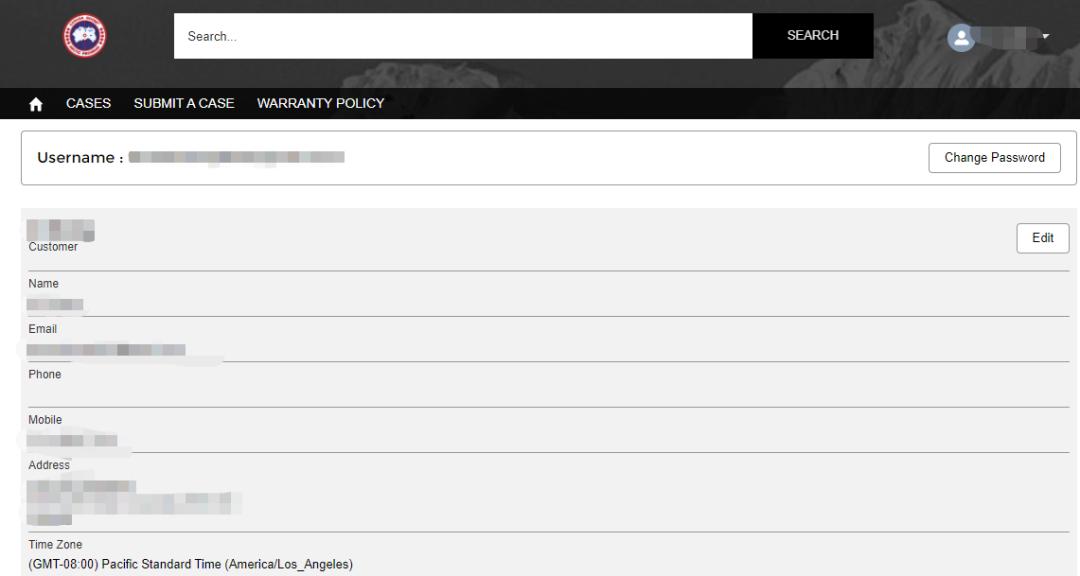The width and height of the screenshot is (1080, 576).
Task: Open the WARRANTY POLICY page
Action: click(320, 103)
